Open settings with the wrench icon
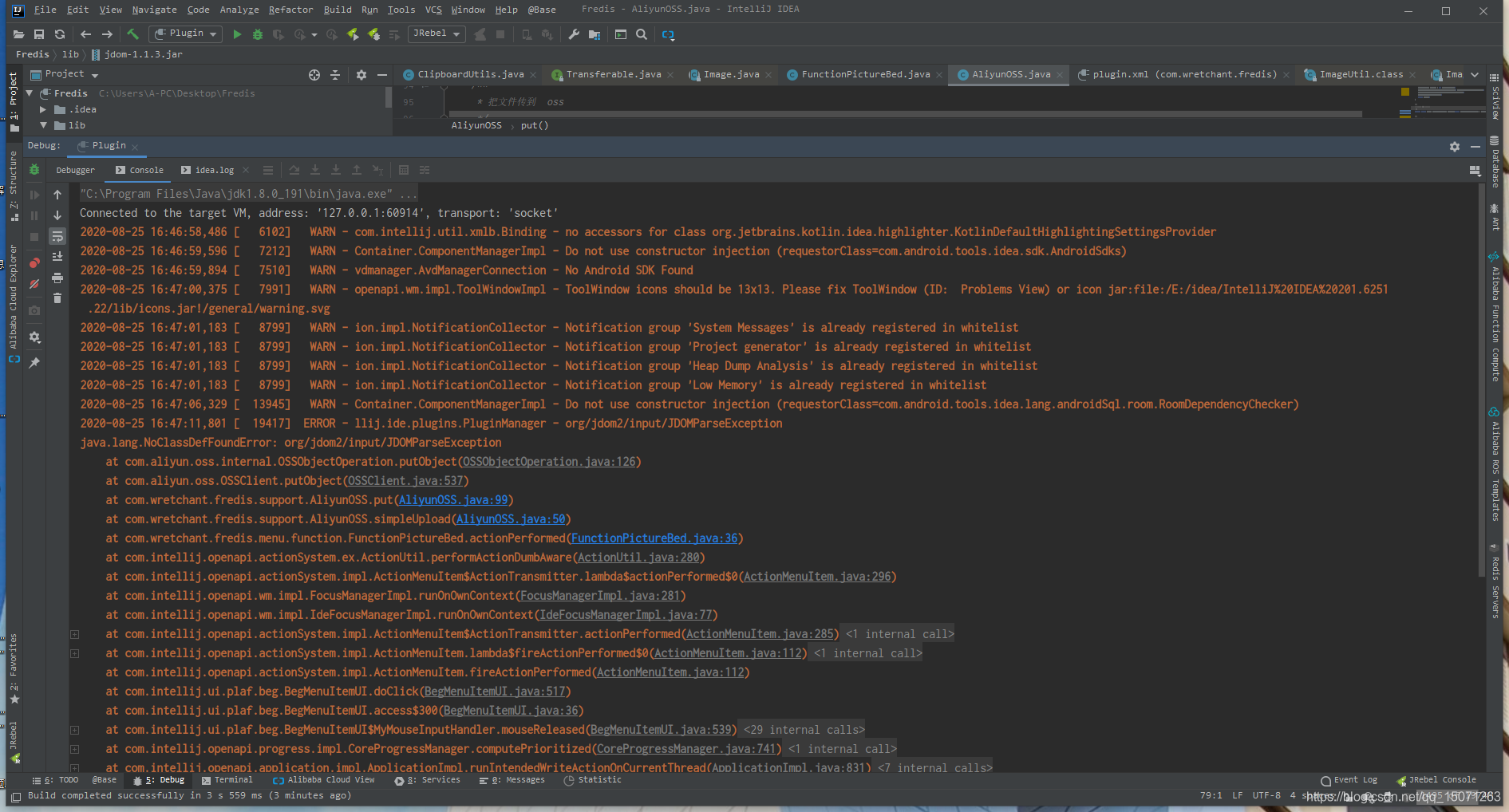The width and height of the screenshot is (1509, 812). [x=574, y=34]
